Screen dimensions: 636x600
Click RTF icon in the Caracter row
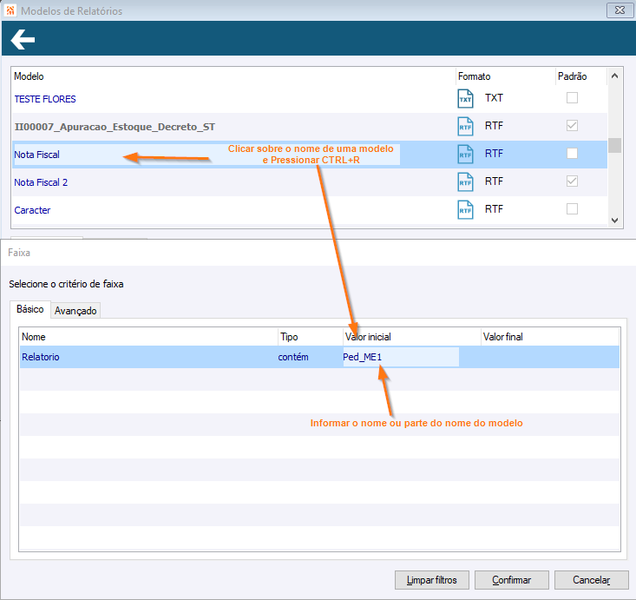(465, 210)
